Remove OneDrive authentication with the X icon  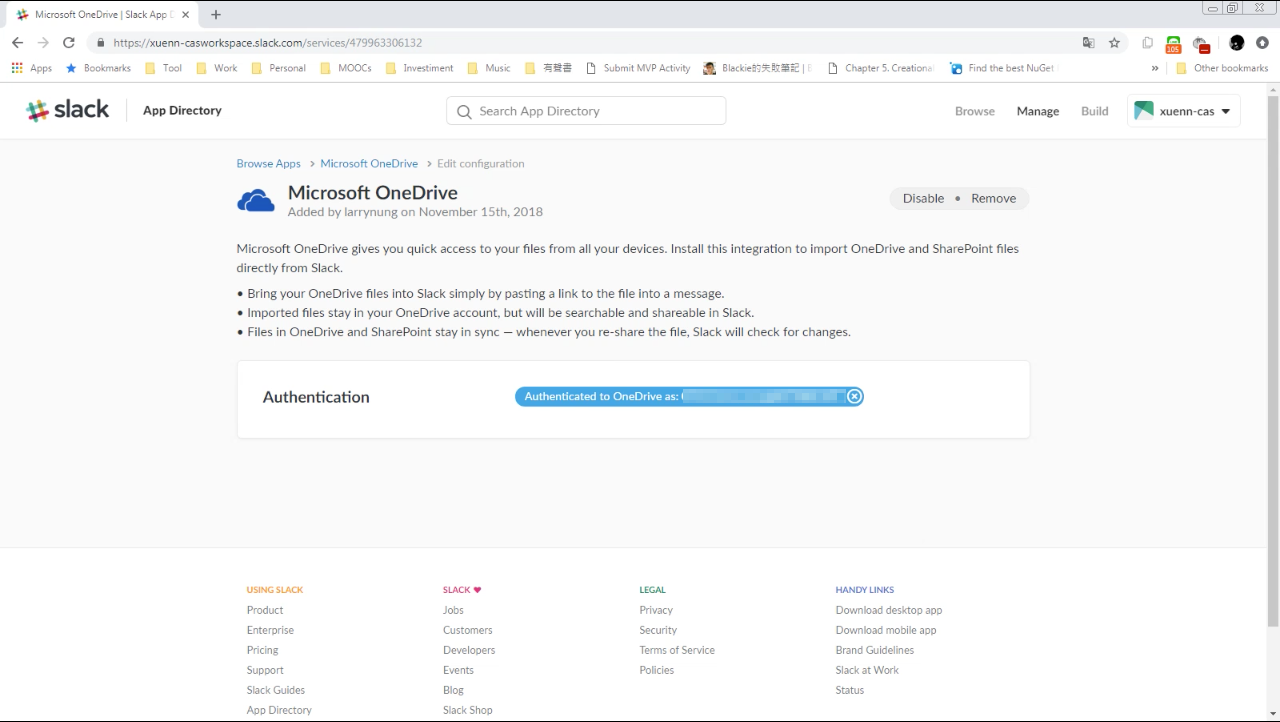pyautogui.click(x=854, y=396)
